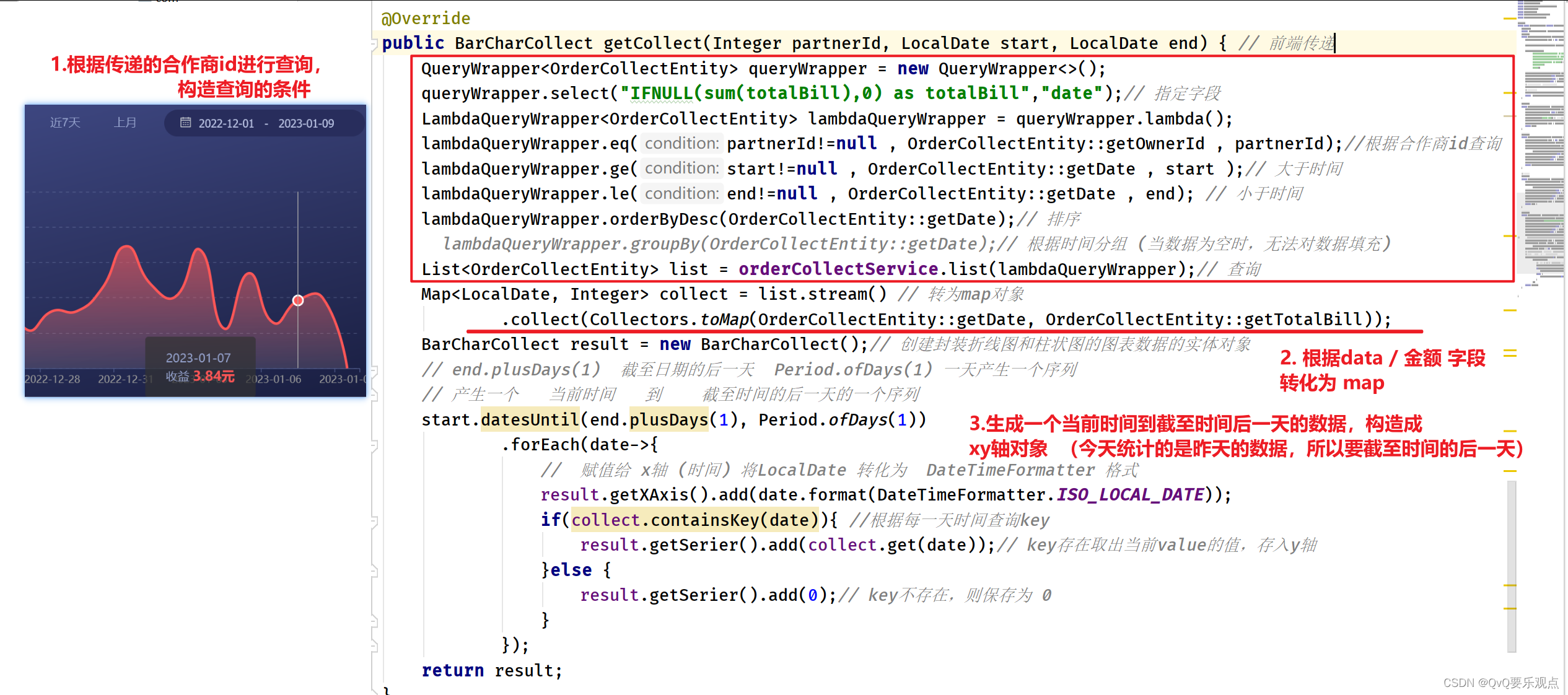Click the warning stripe mark beside the queryWrapper.select line
The height and width of the screenshot is (695, 1568).
click(x=1510, y=94)
